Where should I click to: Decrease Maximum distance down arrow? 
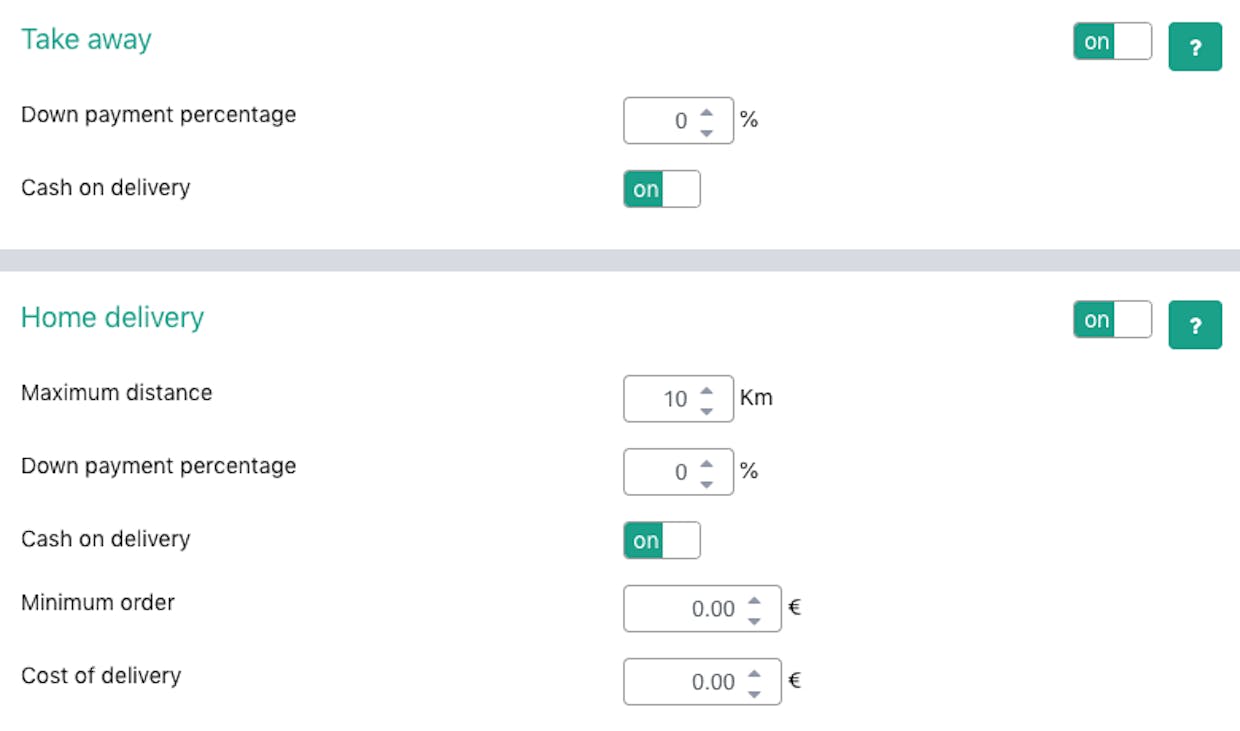[x=707, y=410]
